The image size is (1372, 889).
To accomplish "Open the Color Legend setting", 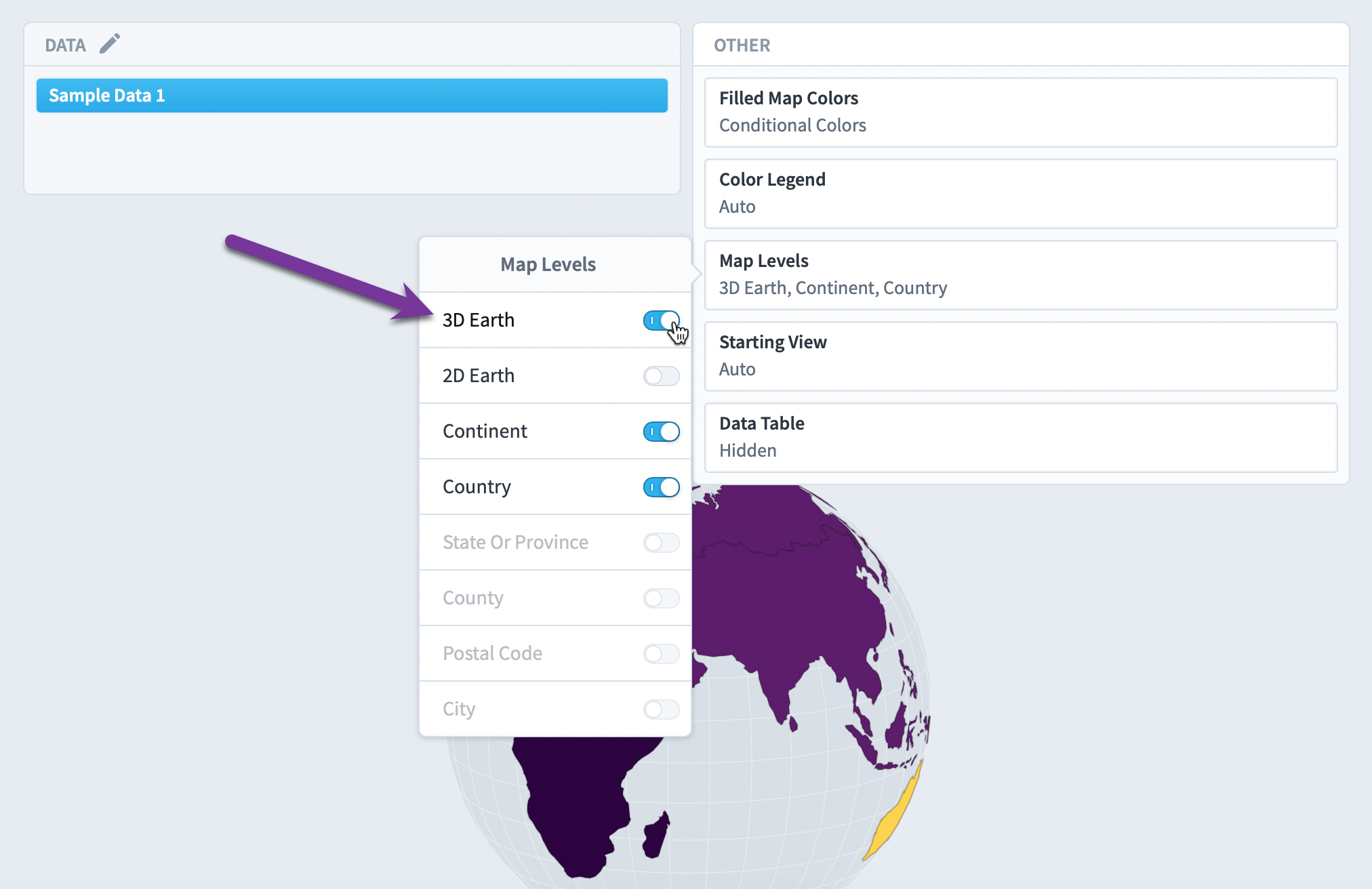I will coord(1021,194).
